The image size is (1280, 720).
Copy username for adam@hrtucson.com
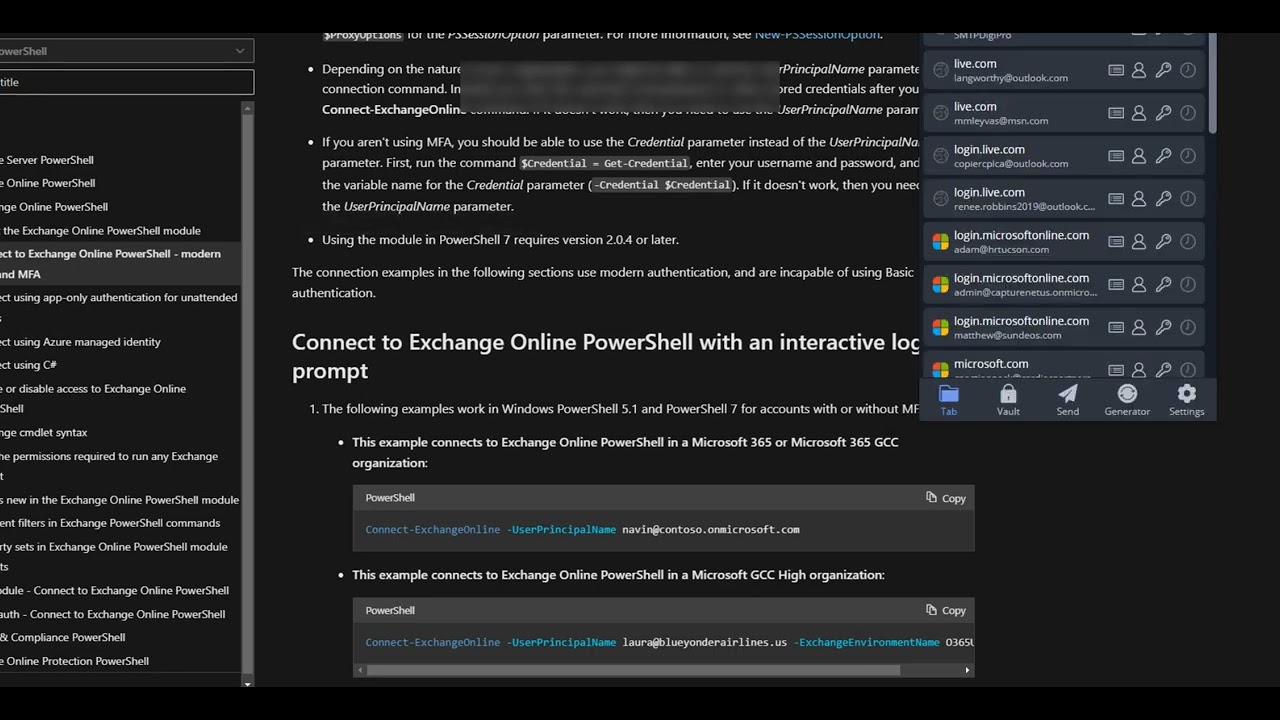(x=1139, y=242)
